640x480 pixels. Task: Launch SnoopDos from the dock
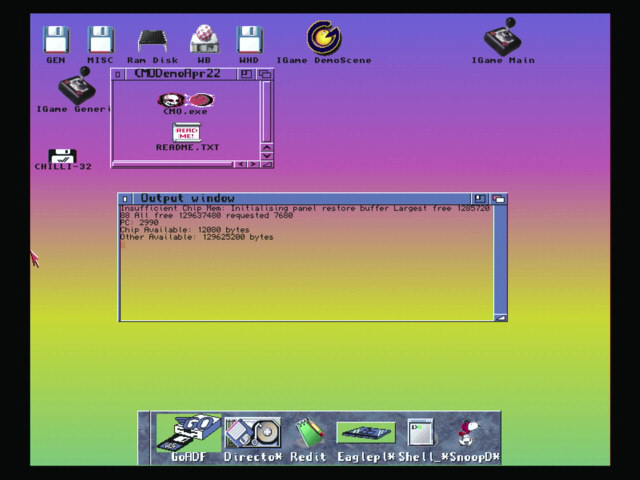point(469,433)
